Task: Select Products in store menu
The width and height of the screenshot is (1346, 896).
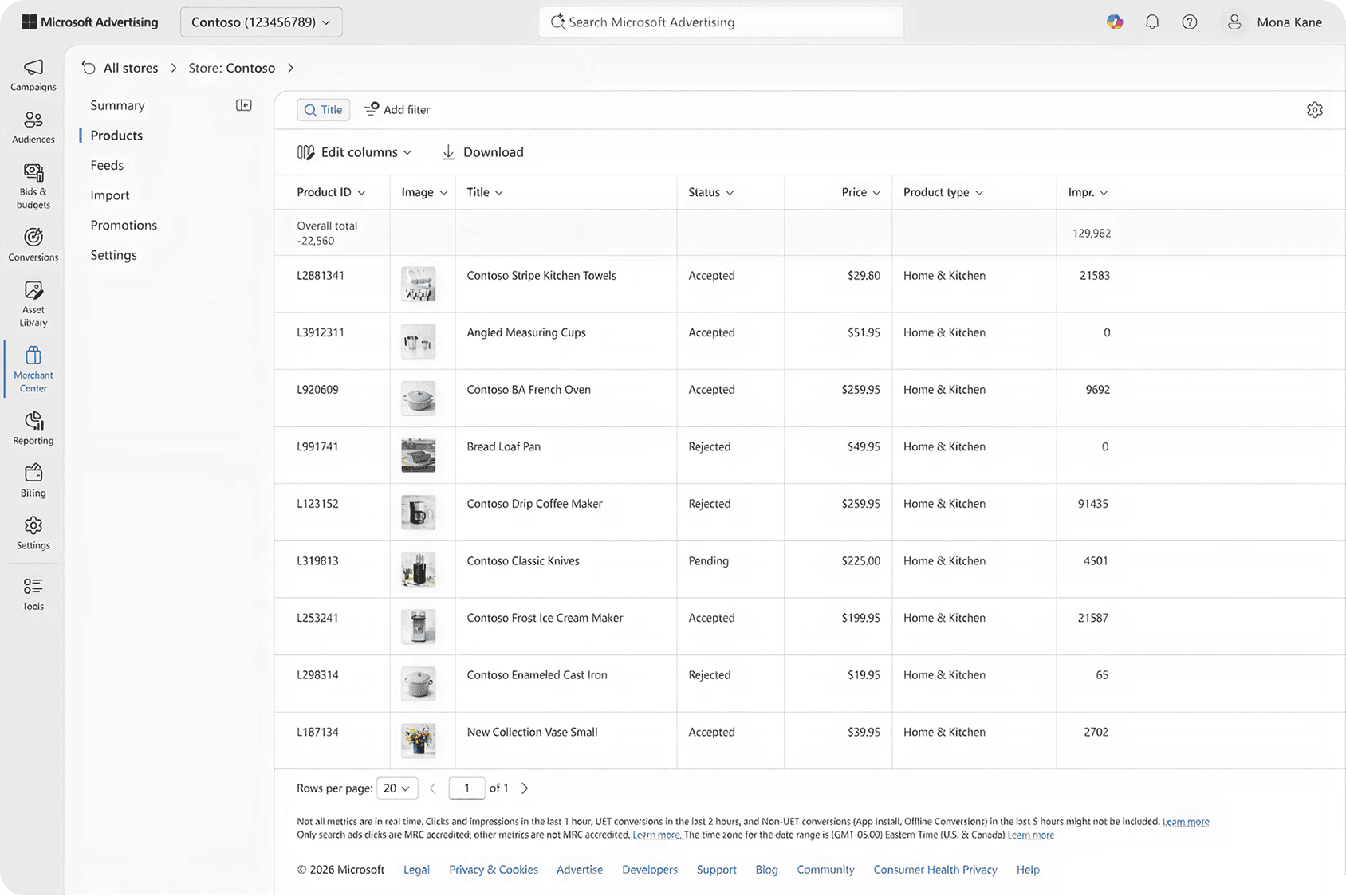Action: [116, 136]
